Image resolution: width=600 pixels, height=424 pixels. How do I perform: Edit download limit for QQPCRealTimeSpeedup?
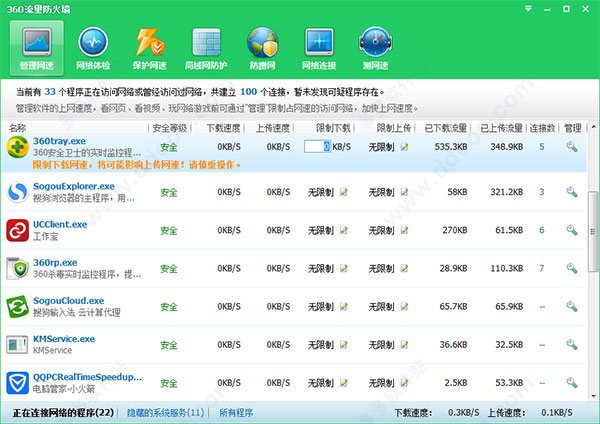click(344, 383)
